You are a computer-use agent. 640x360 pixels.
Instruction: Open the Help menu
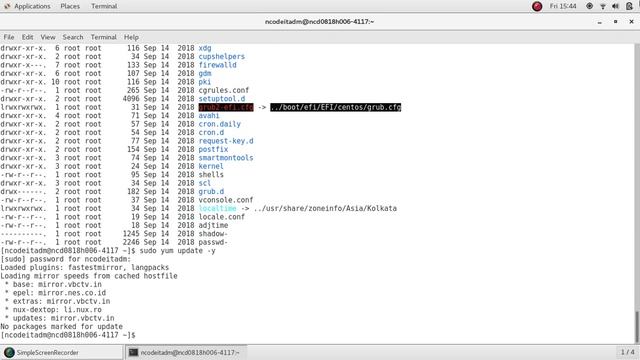click(x=131, y=37)
